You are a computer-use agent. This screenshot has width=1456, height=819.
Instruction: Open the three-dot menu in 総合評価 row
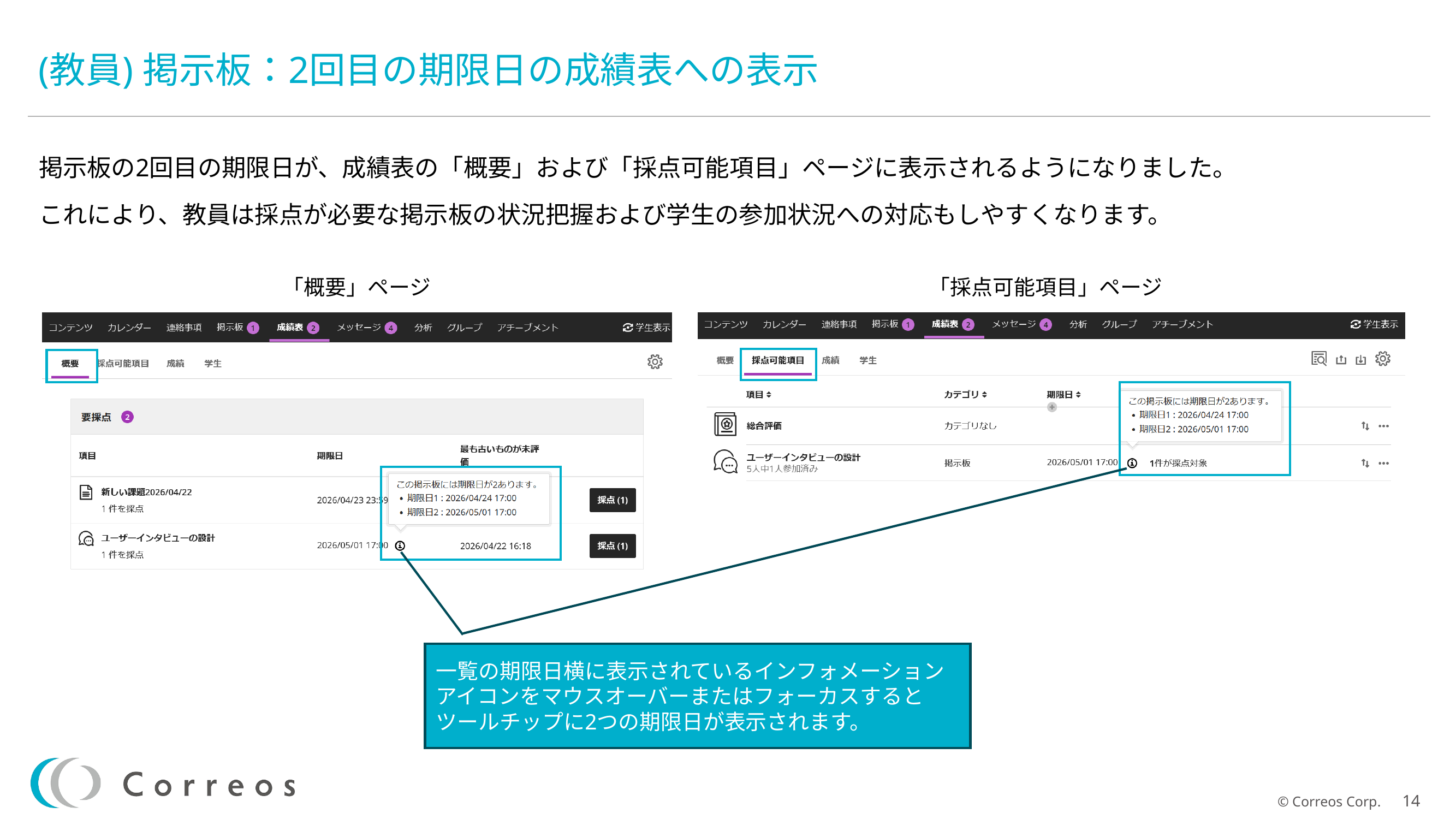click(x=1383, y=426)
